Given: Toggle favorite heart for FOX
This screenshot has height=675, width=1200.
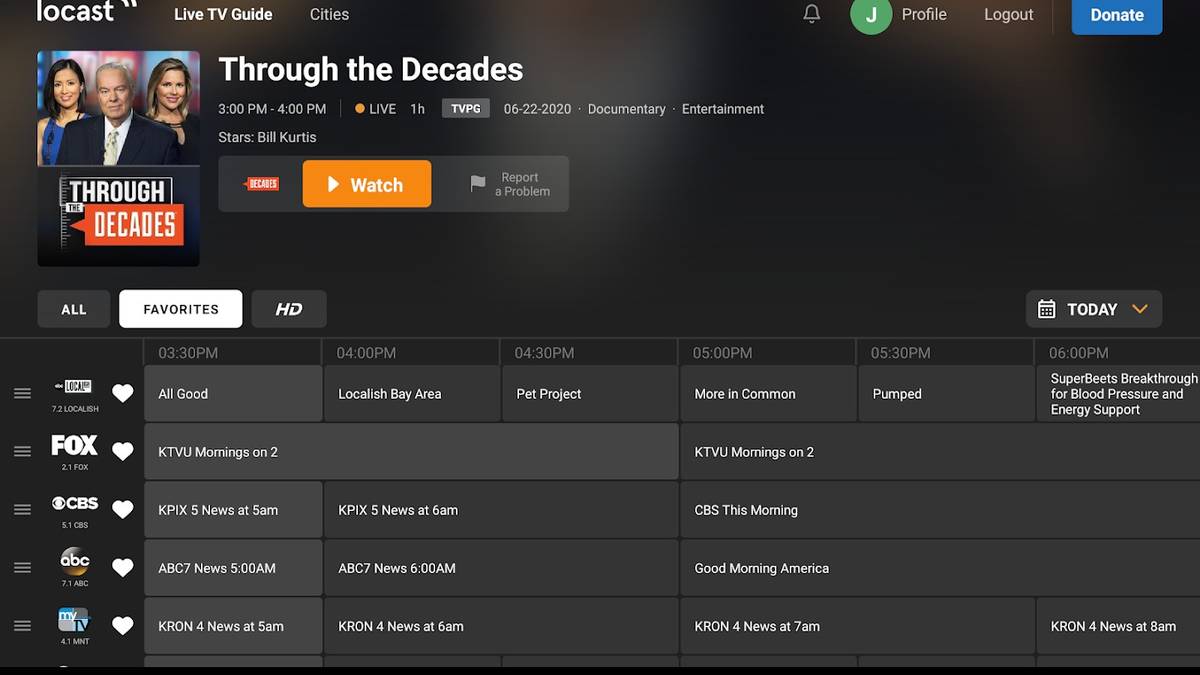Looking at the screenshot, I should point(122,452).
